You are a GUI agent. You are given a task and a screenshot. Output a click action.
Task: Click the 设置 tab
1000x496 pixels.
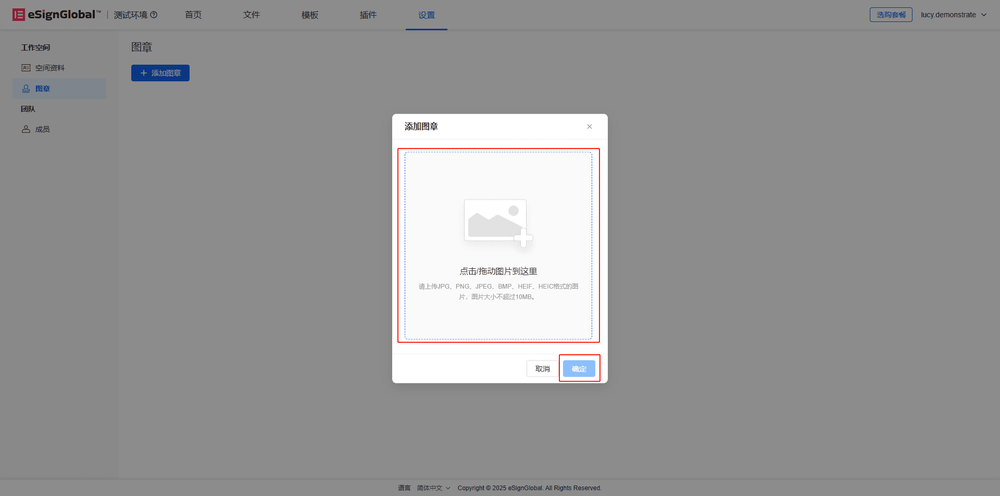click(426, 15)
